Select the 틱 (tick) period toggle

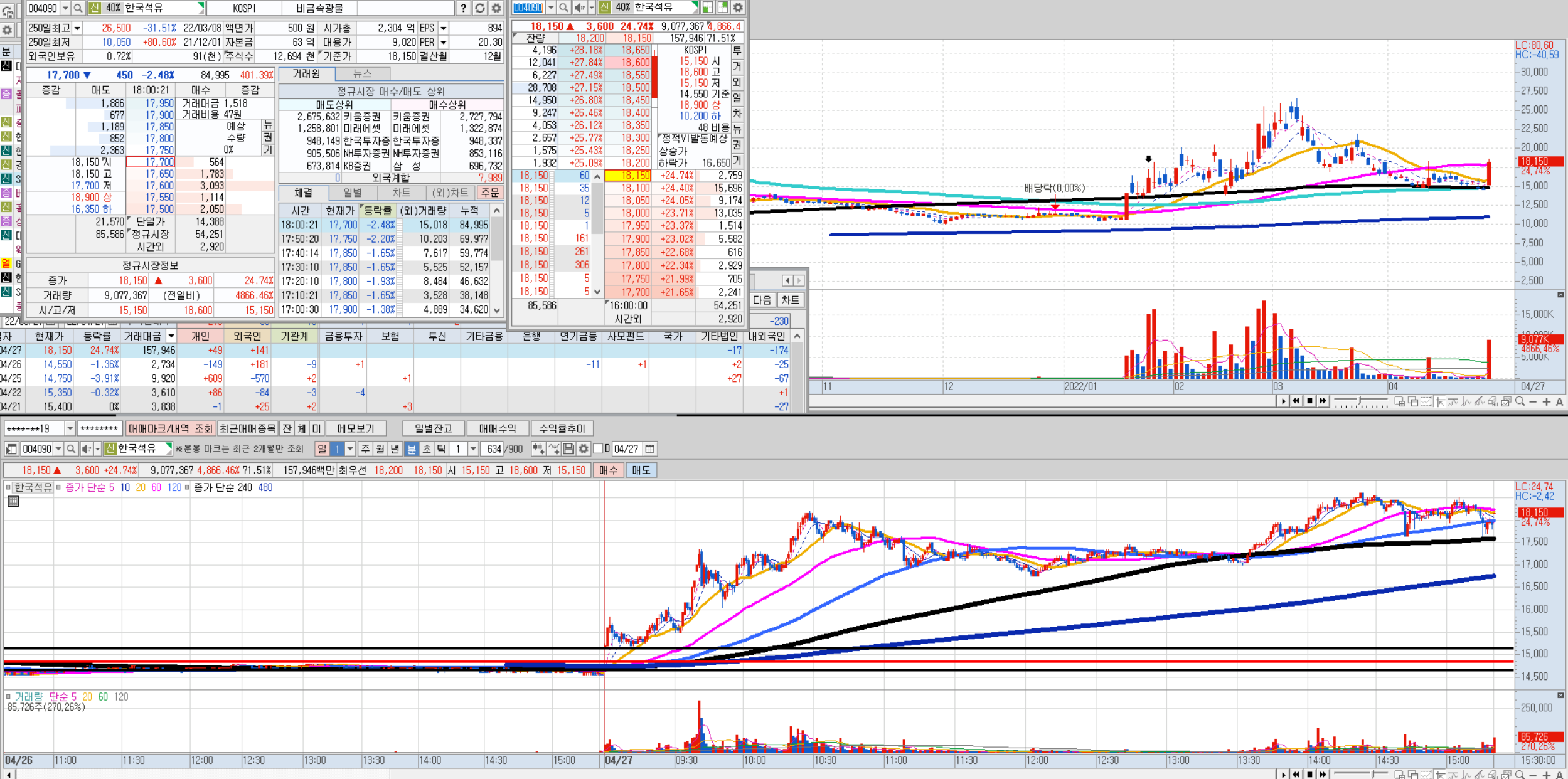pos(442,449)
